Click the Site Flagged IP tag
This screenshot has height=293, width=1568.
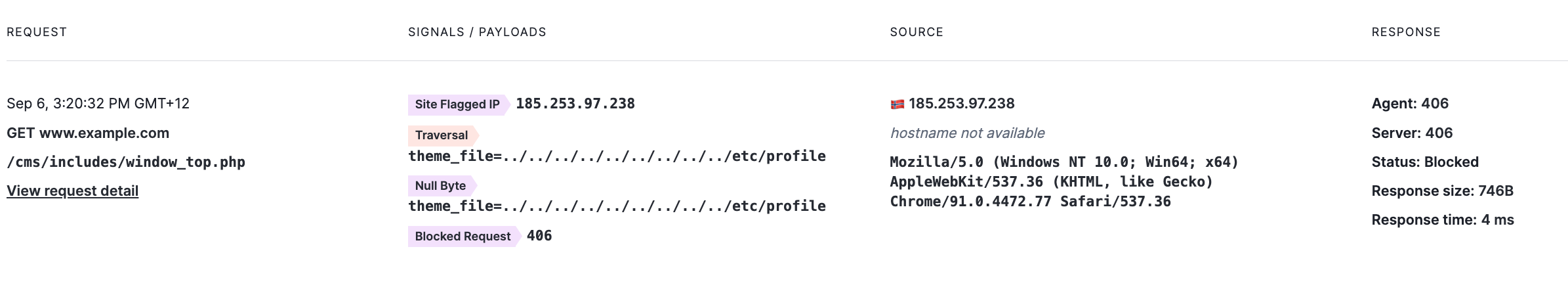[457, 104]
